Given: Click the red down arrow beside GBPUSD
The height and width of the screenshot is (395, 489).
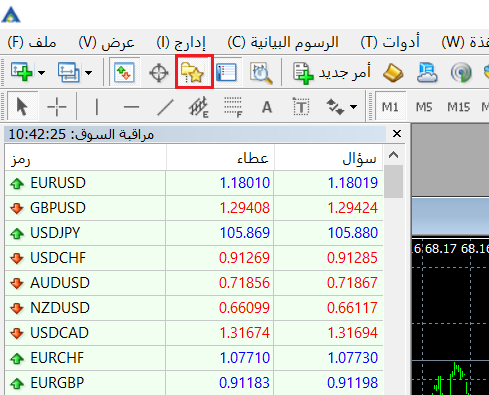Looking at the screenshot, I should 17,208.
